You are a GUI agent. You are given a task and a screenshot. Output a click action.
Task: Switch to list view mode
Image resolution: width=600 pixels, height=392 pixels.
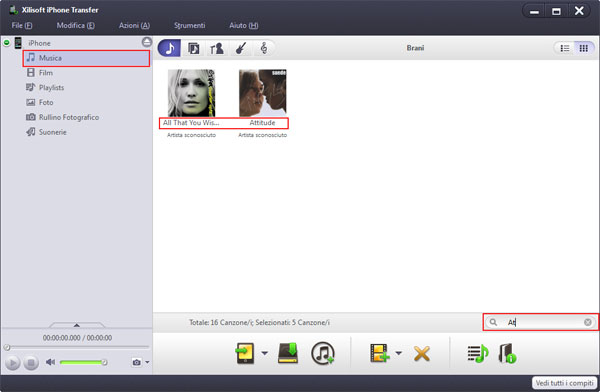point(565,48)
